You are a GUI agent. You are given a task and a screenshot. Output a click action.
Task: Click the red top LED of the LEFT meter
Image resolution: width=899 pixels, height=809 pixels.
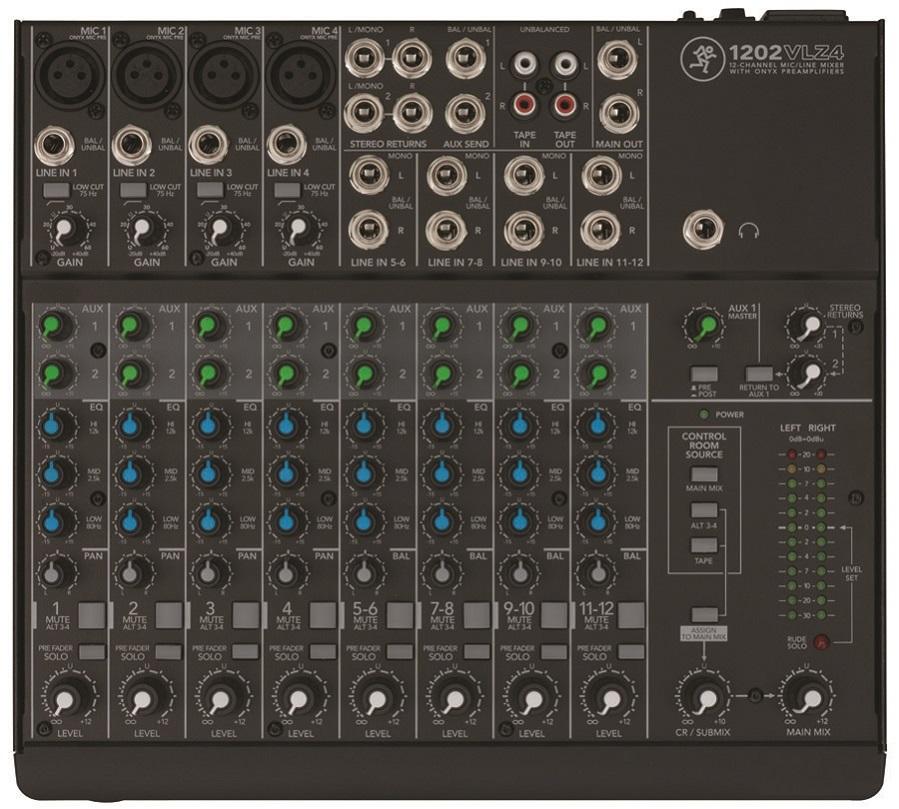[792, 454]
